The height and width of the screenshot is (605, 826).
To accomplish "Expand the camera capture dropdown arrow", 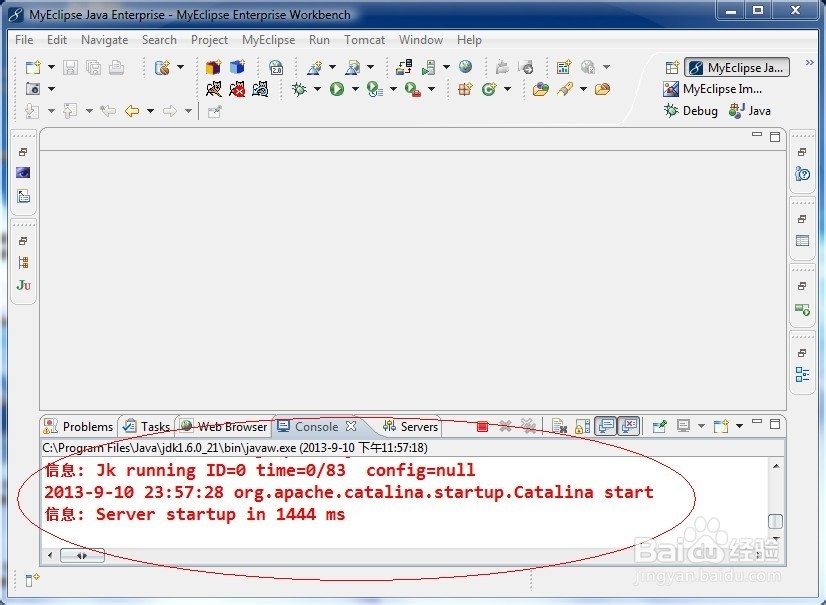I will click(51, 89).
